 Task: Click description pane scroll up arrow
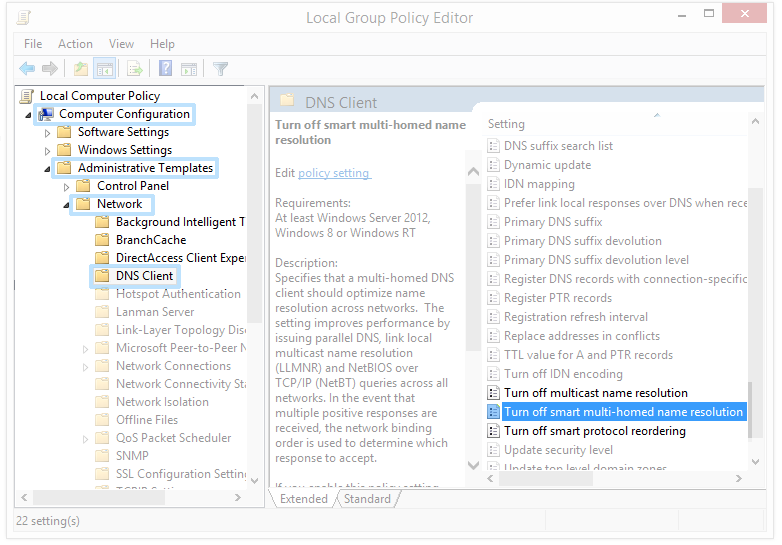[x=473, y=172]
